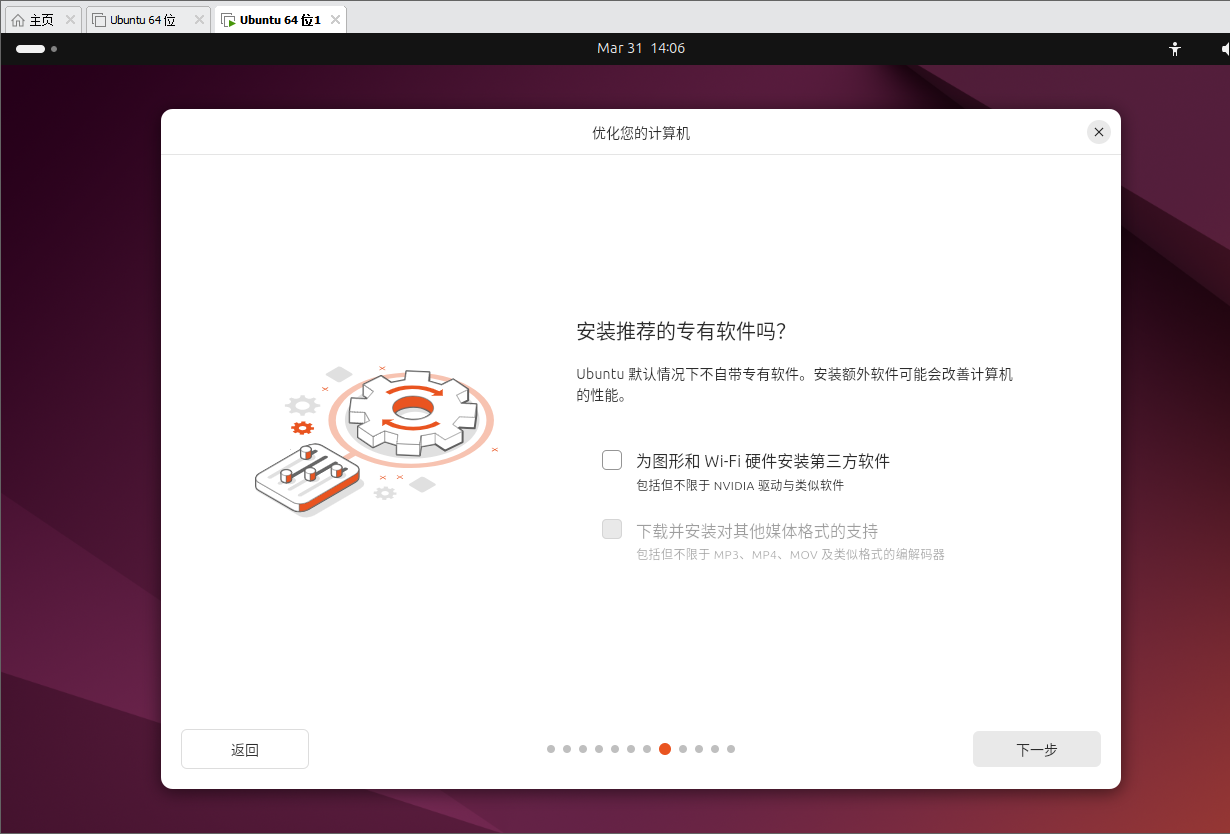Select the Ubuntu 64 位1 tab
The height and width of the screenshot is (834, 1230).
[x=280, y=19]
